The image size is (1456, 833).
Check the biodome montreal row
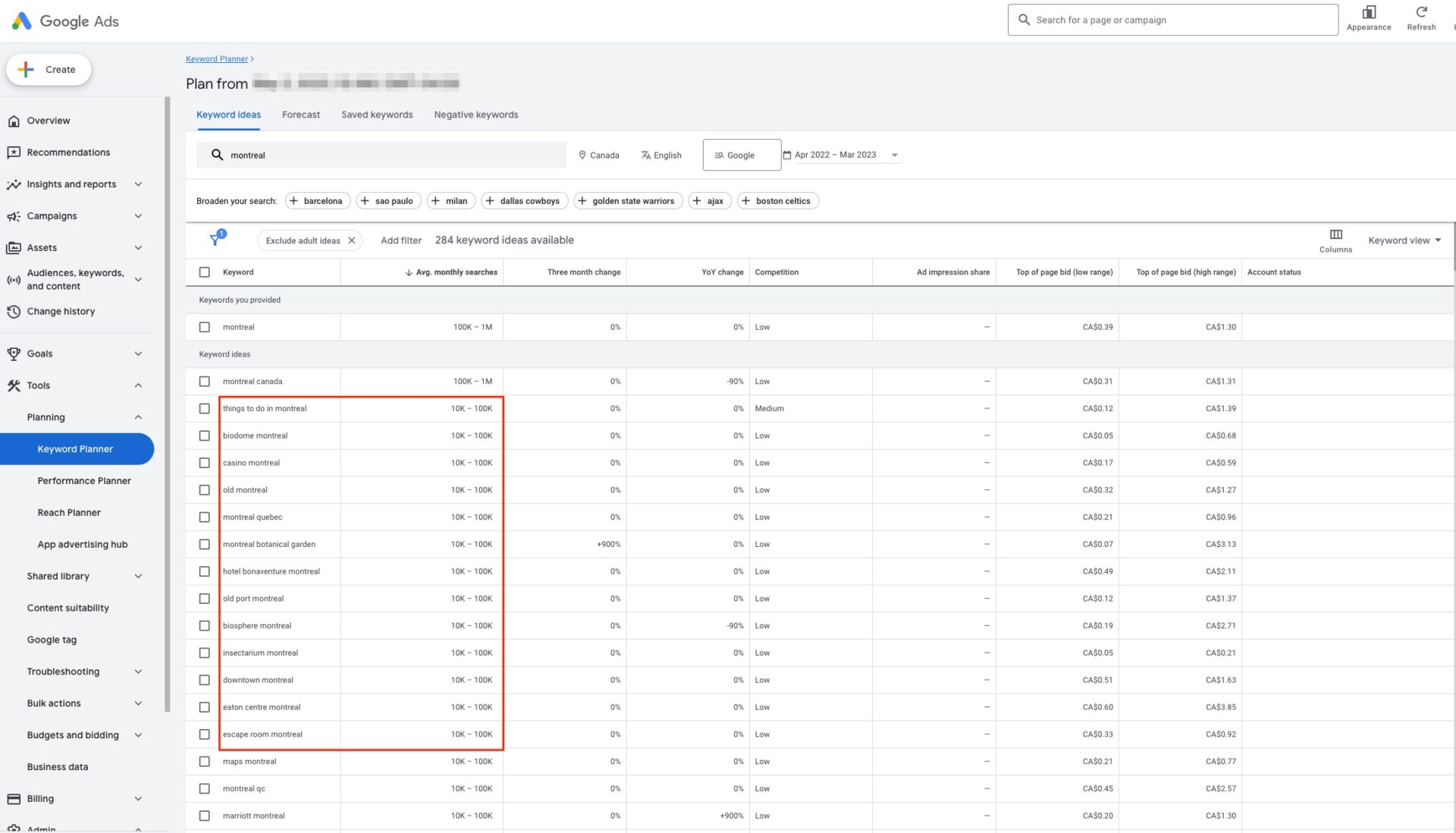click(x=204, y=436)
